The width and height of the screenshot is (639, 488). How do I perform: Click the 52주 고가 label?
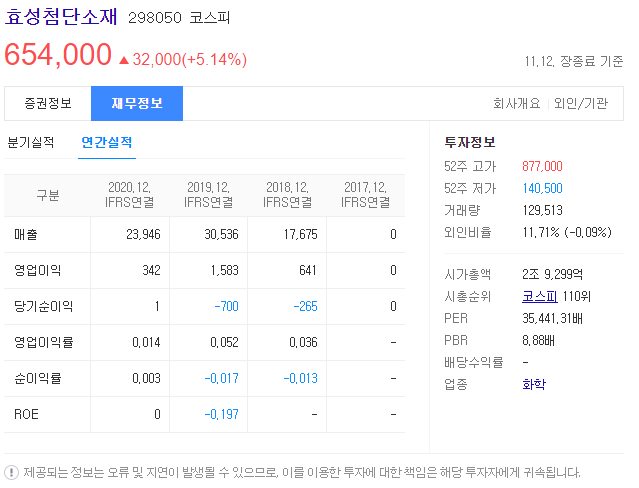tap(470, 166)
